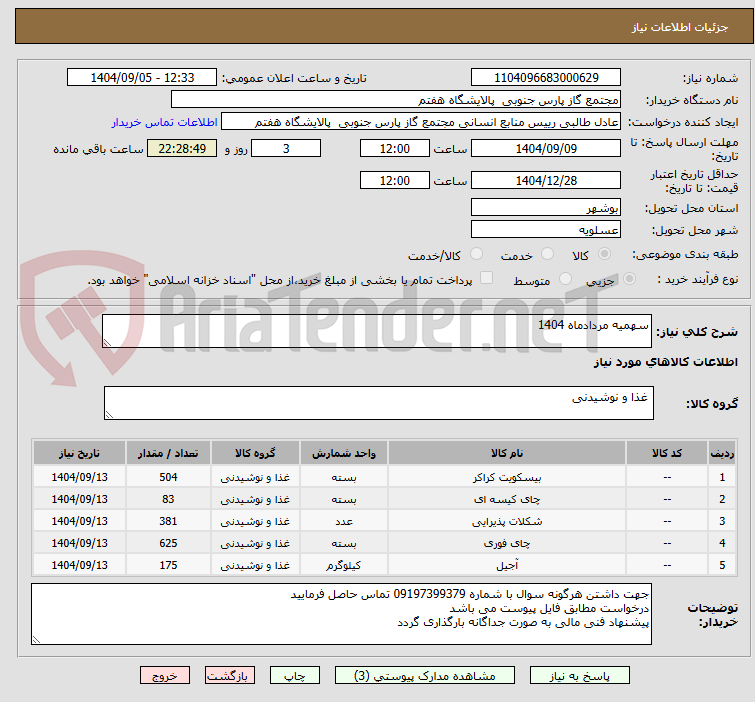Image resolution: width=755 pixels, height=702 pixels.
Task: Click the شرح کلی نیاز text area
Action: click(377, 331)
